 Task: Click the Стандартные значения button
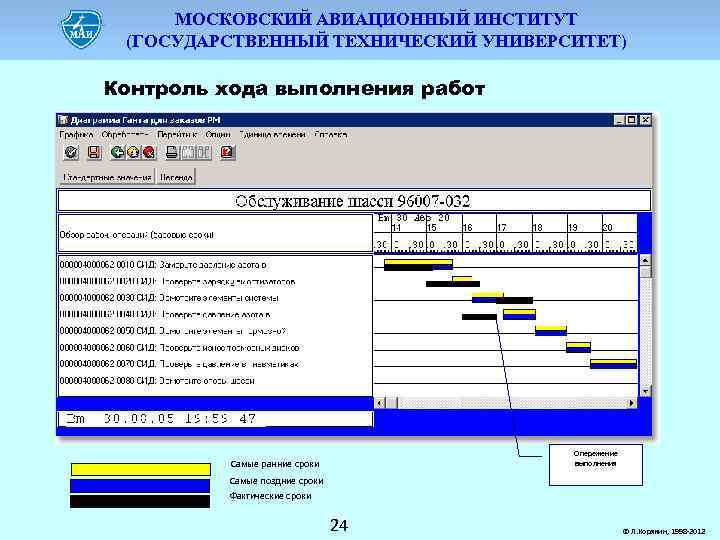[x=107, y=177]
